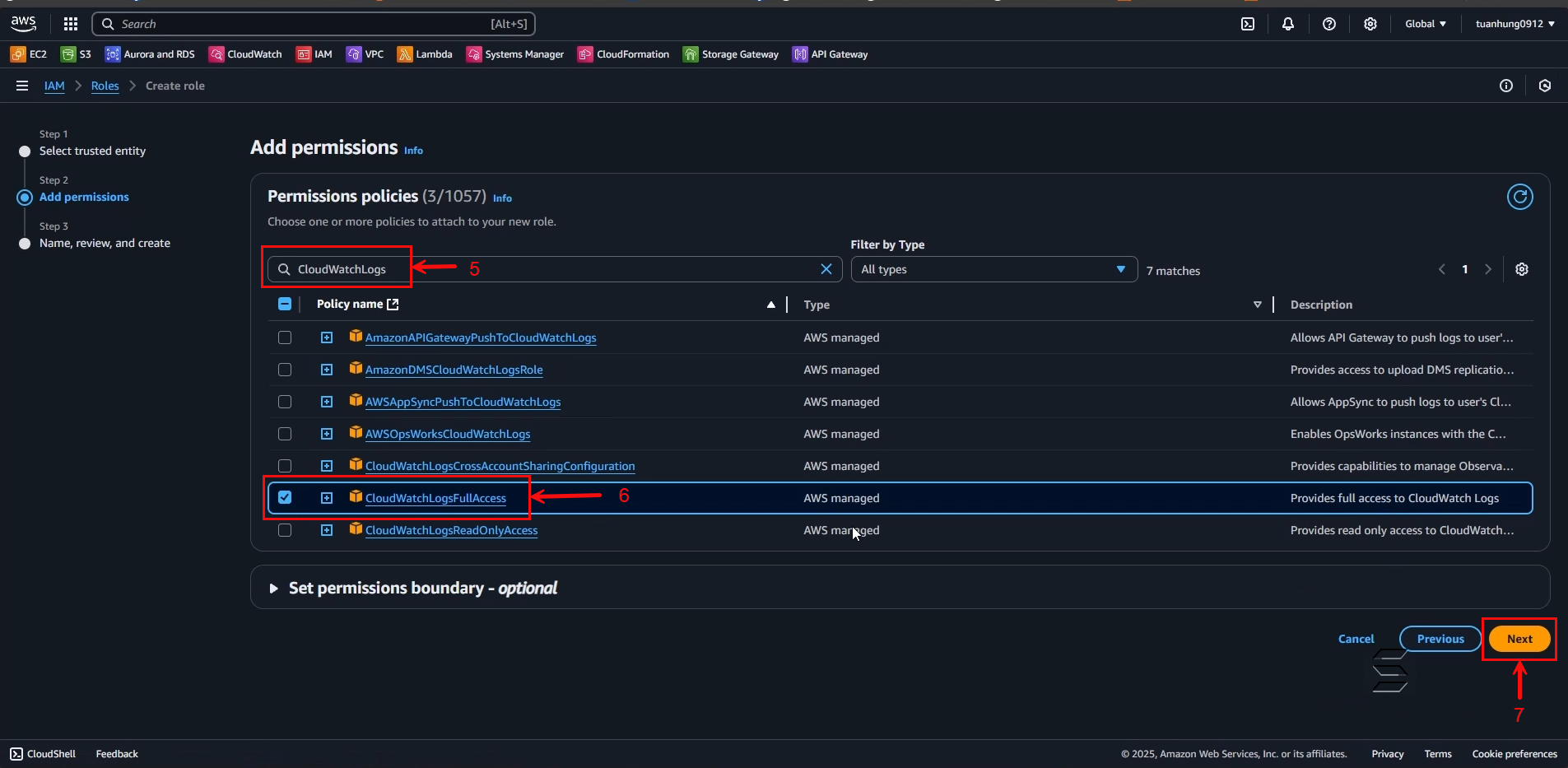The image size is (1568, 768).
Task: Open Storage Gateway shortcut
Action: (731, 54)
